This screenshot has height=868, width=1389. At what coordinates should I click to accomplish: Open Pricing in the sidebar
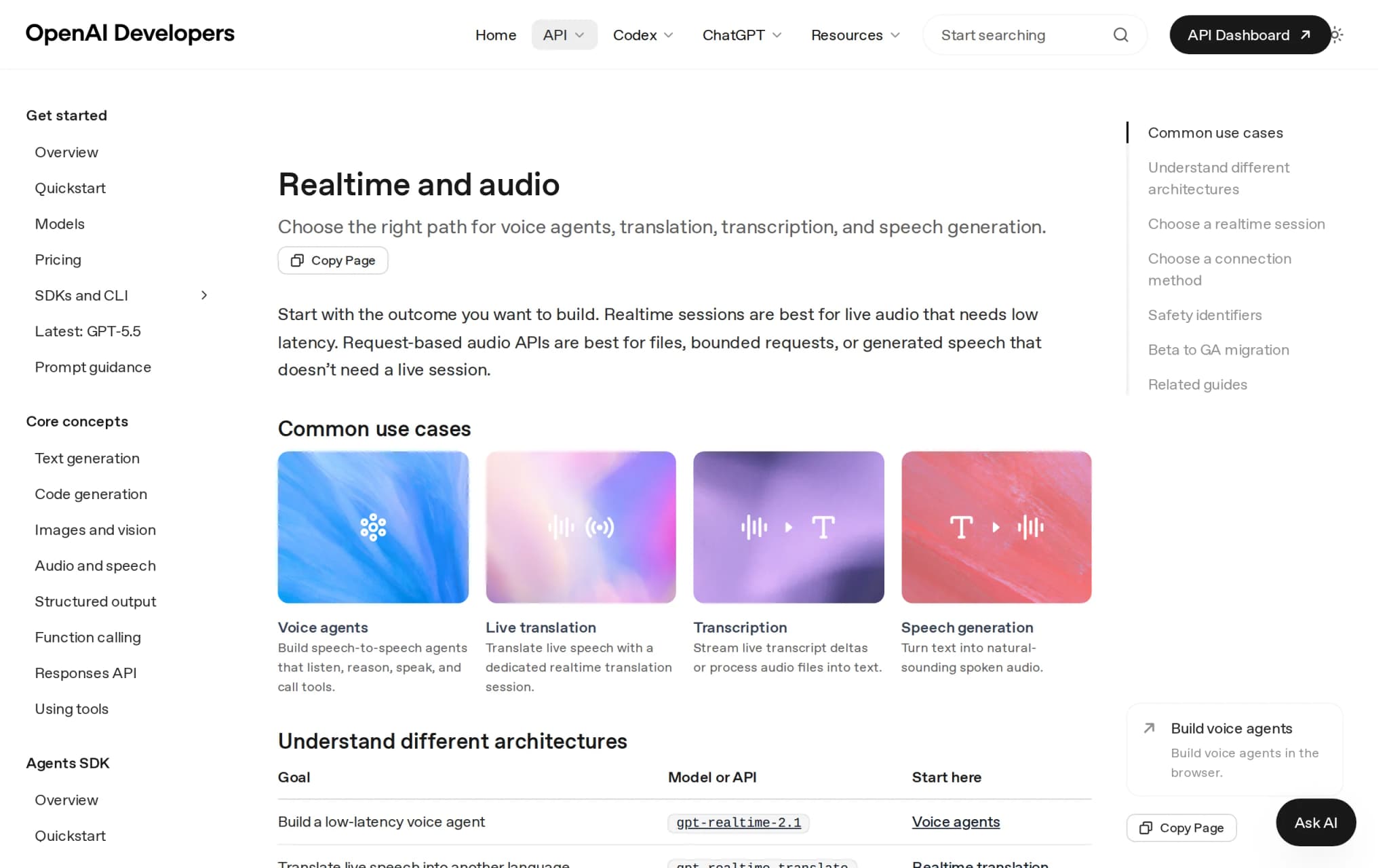(x=58, y=260)
